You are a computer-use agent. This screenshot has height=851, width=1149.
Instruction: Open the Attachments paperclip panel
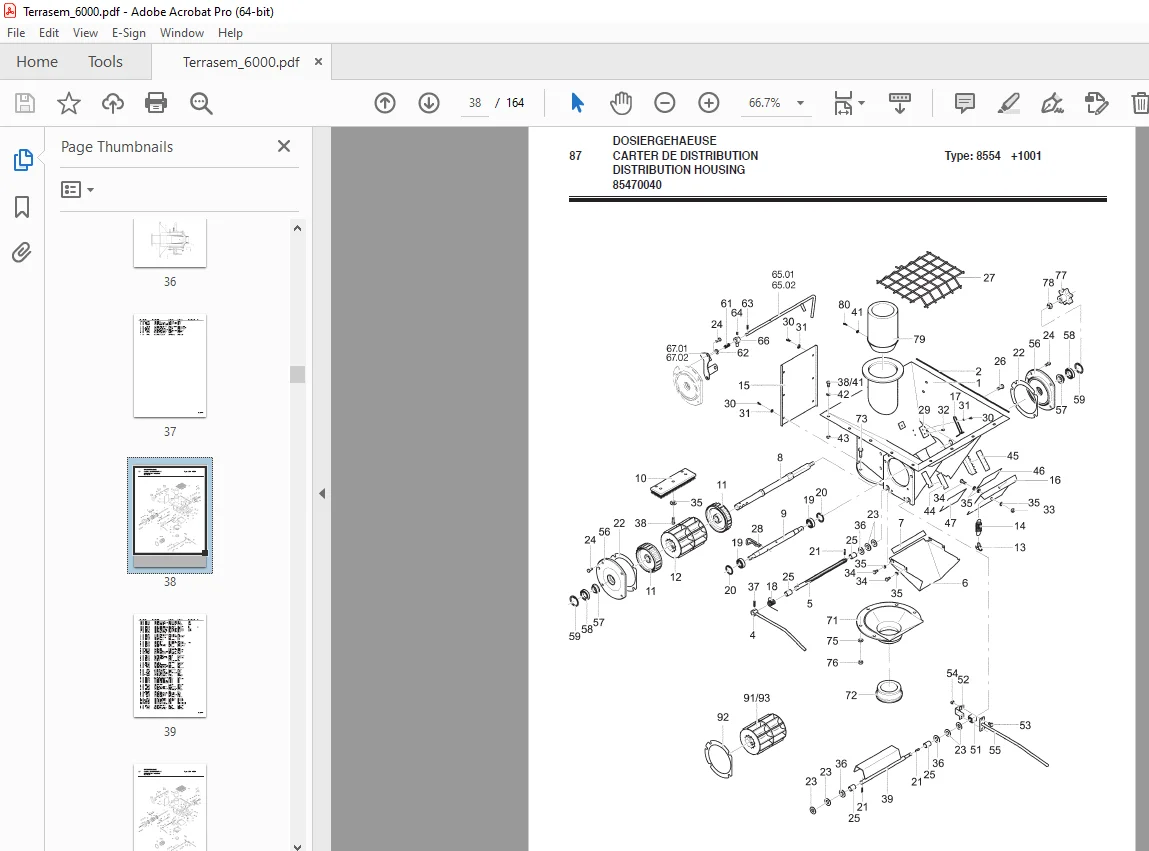pyautogui.click(x=22, y=253)
